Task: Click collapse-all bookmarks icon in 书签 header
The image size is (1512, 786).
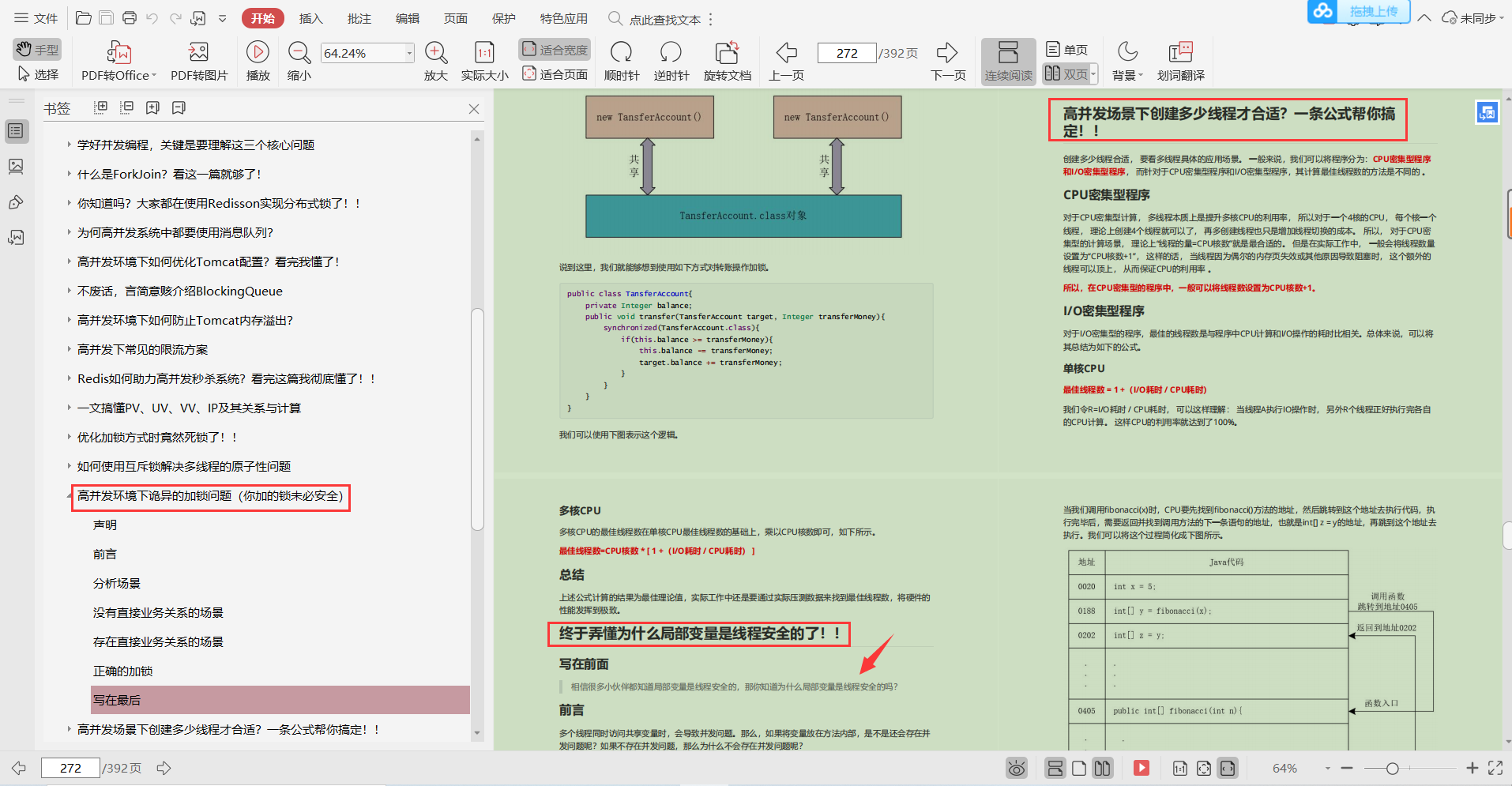Action: pyautogui.click(x=126, y=107)
